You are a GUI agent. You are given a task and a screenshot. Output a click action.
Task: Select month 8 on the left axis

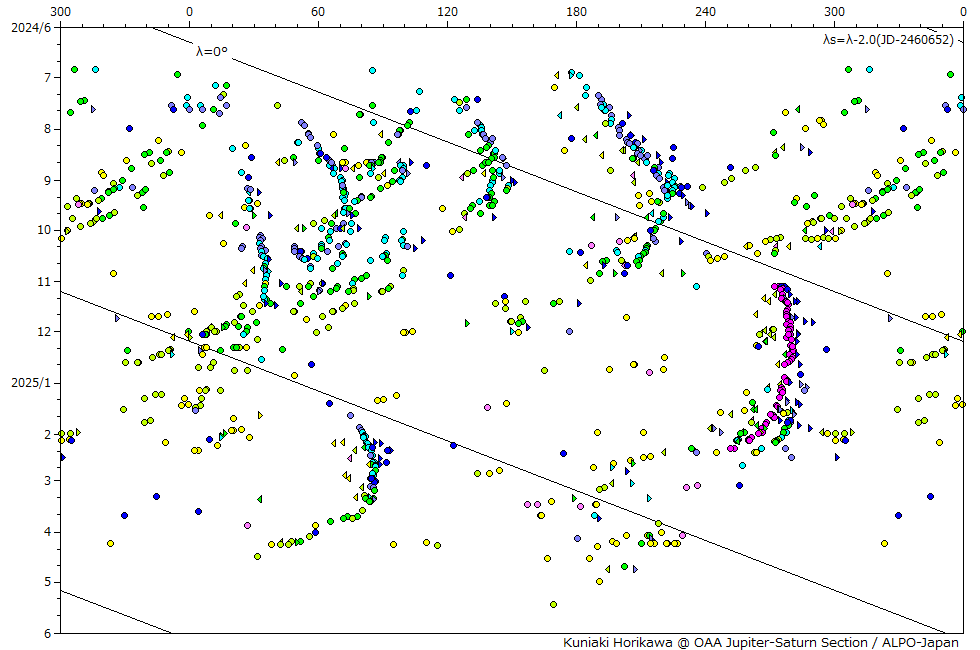point(47,128)
